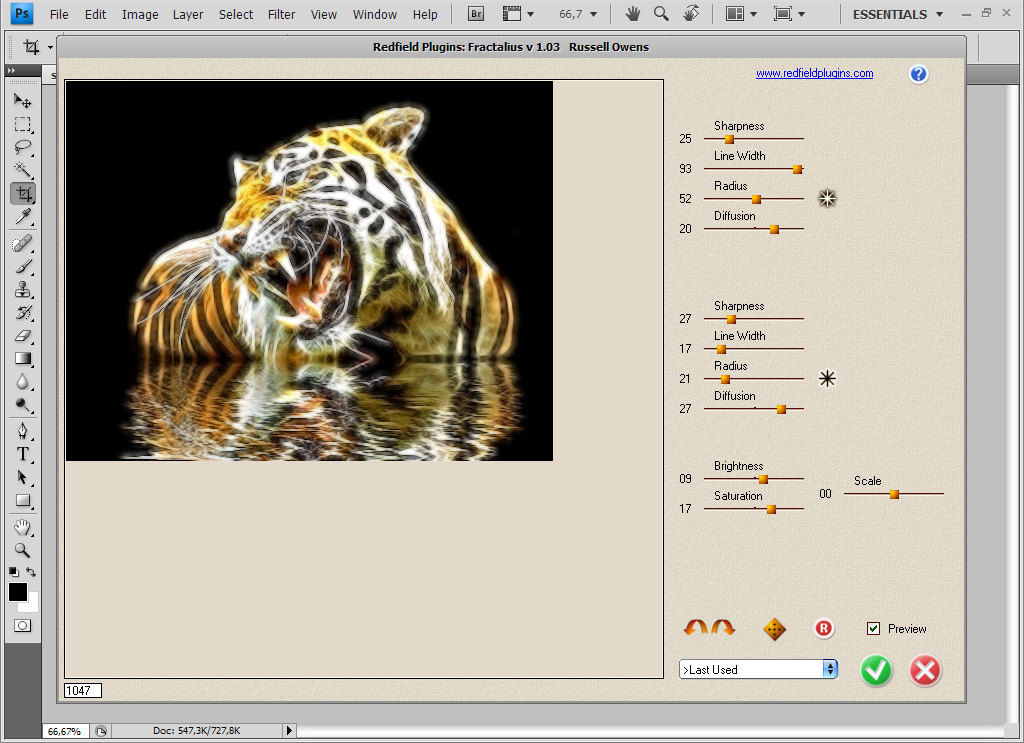Select the Clone Stamp tool
The image size is (1024, 743).
pos(23,289)
